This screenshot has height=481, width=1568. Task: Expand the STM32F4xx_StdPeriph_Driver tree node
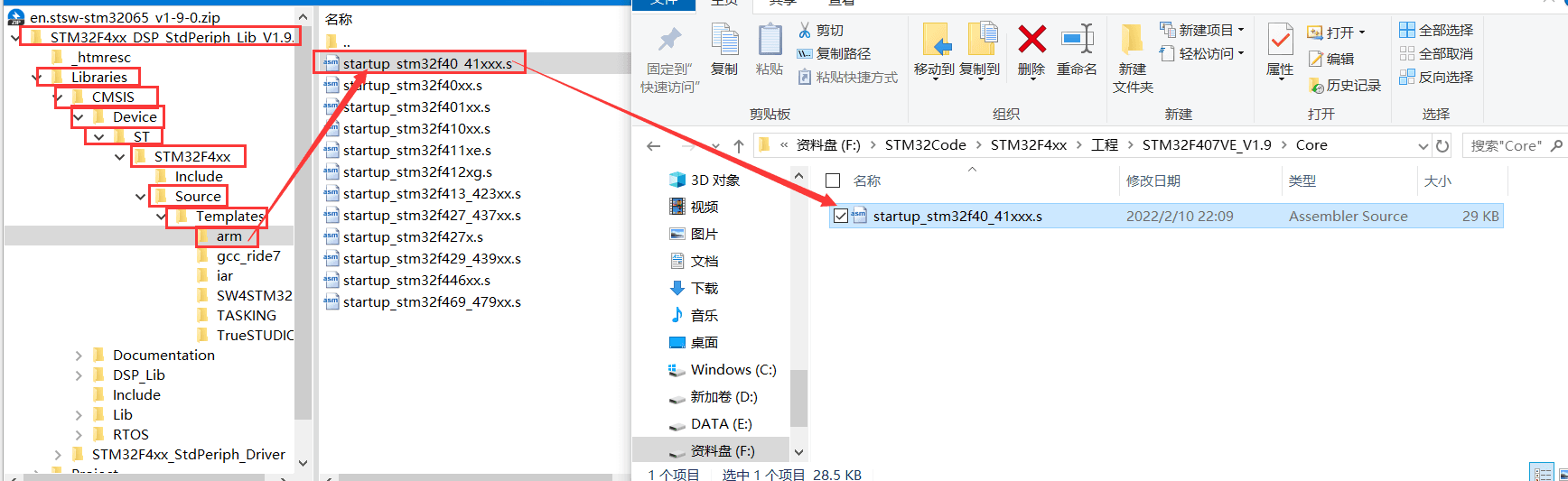pyautogui.click(x=58, y=455)
